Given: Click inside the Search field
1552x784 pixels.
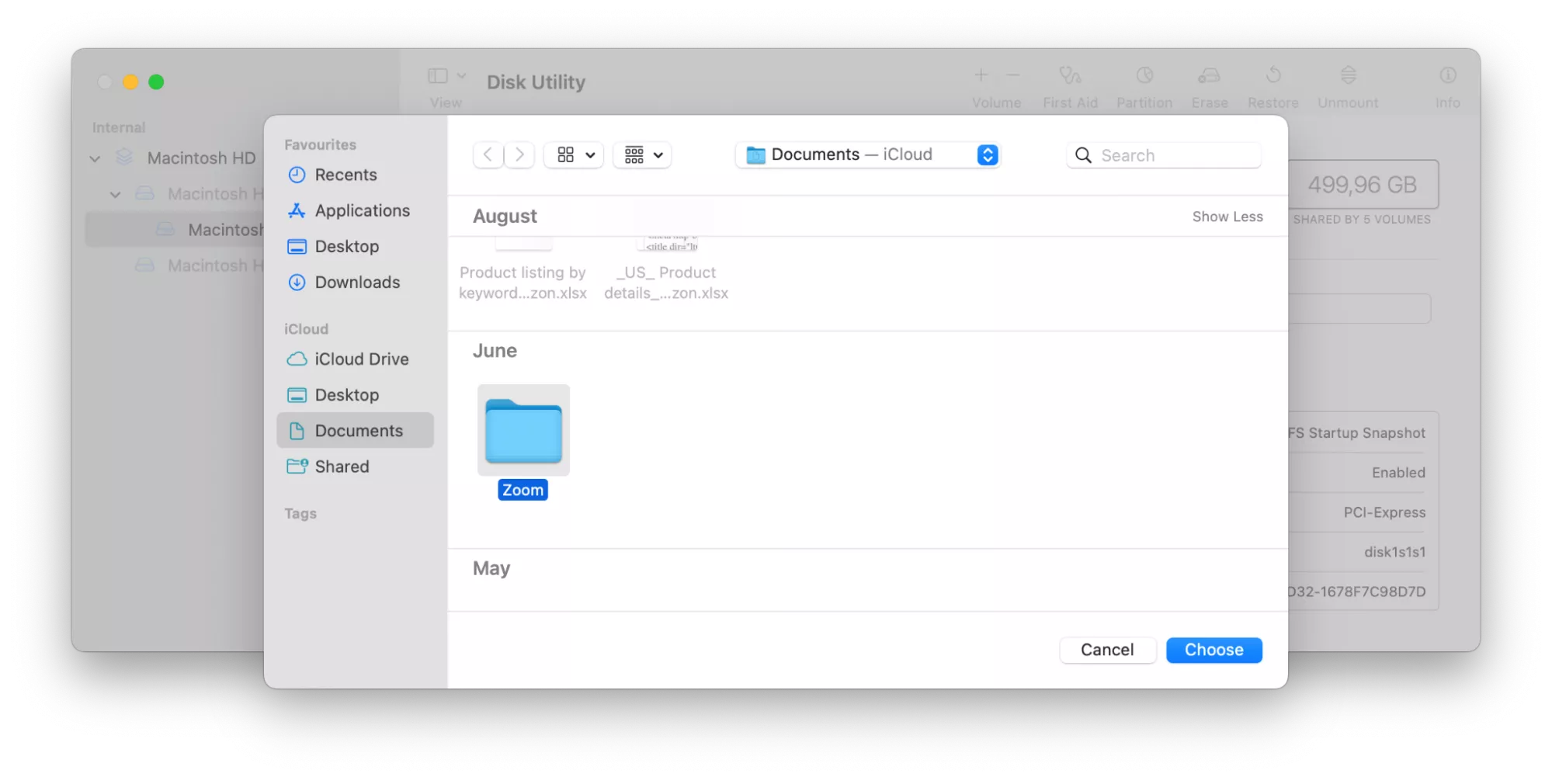Looking at the screenshot, I should [x=1163, y=155].
